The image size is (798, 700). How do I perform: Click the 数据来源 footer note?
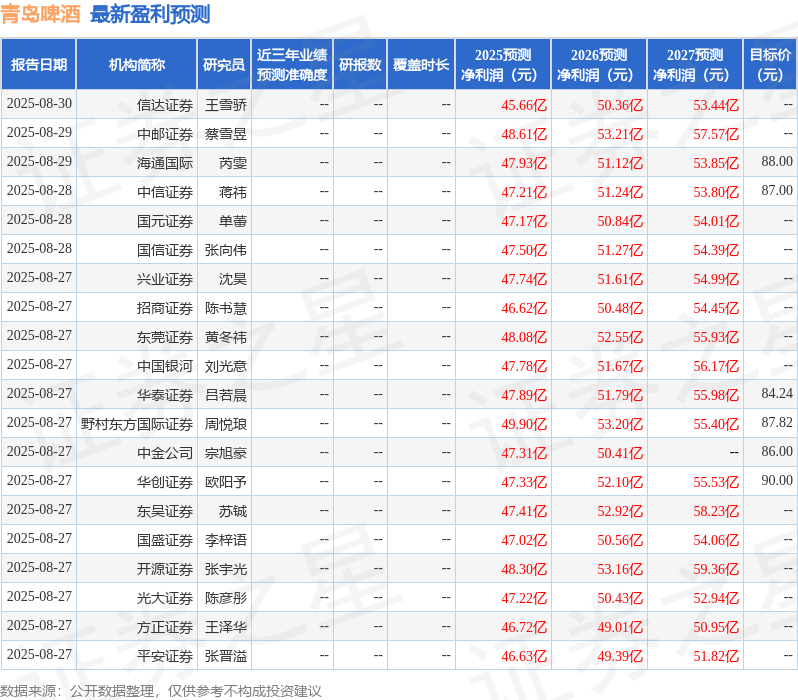pos(161,691)
